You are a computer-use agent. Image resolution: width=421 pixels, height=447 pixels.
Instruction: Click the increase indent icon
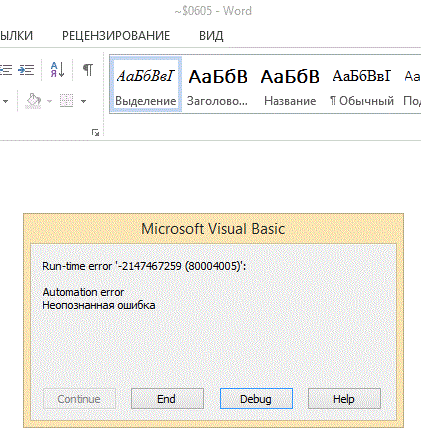point(26,70)
